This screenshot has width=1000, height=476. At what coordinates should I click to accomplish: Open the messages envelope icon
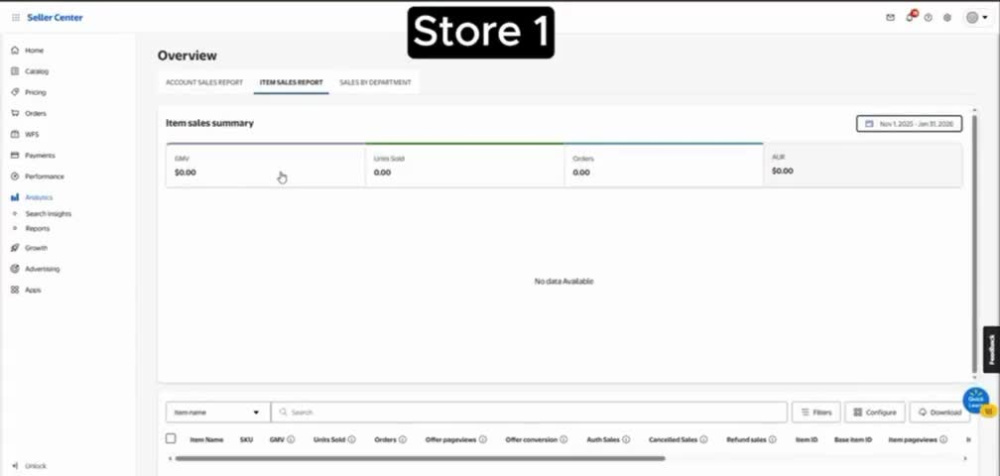tap(890, 18)
